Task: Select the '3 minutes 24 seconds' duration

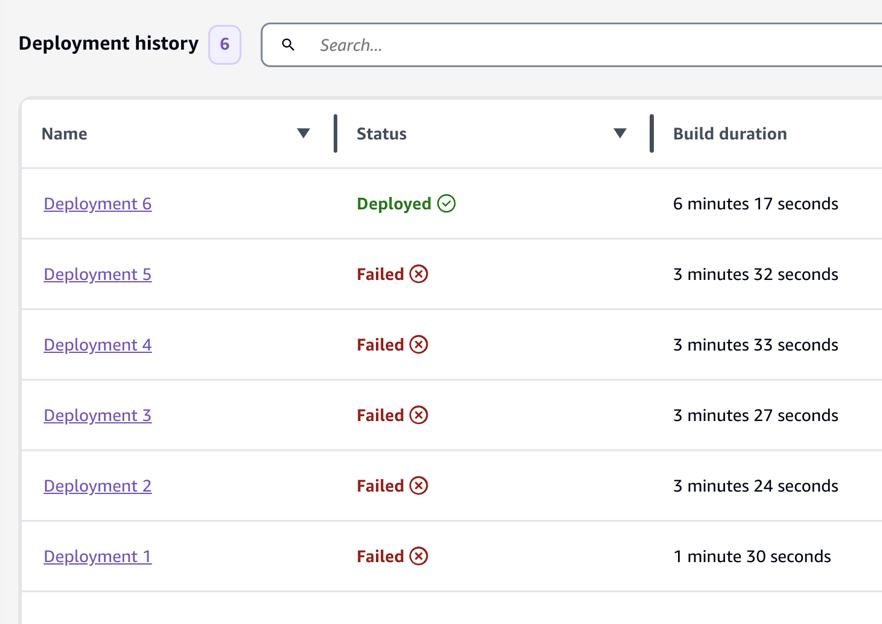Action: pyautogui.click(x=755, y=486)
